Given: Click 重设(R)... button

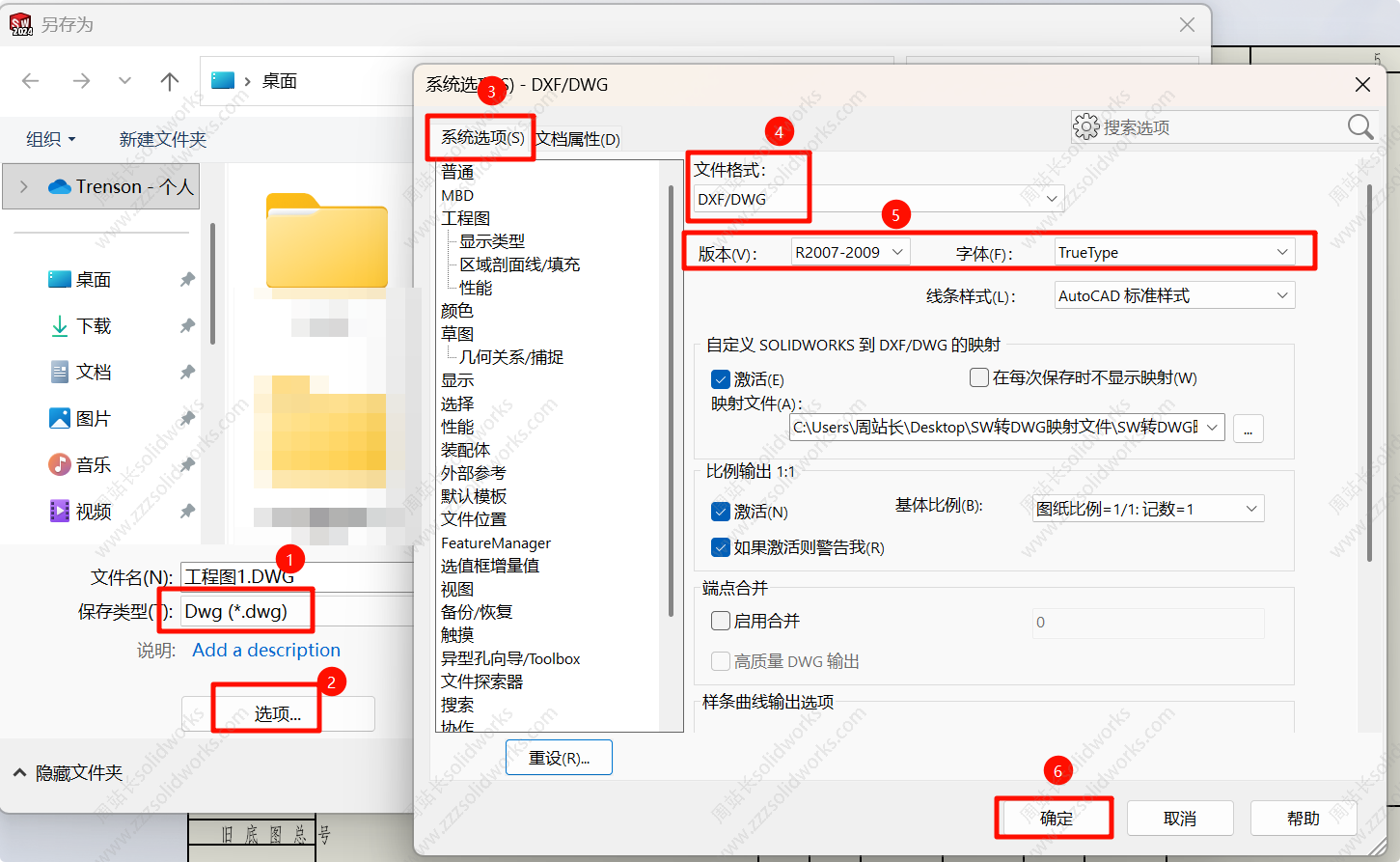Looking at the screenshot, I should point(559,758).
